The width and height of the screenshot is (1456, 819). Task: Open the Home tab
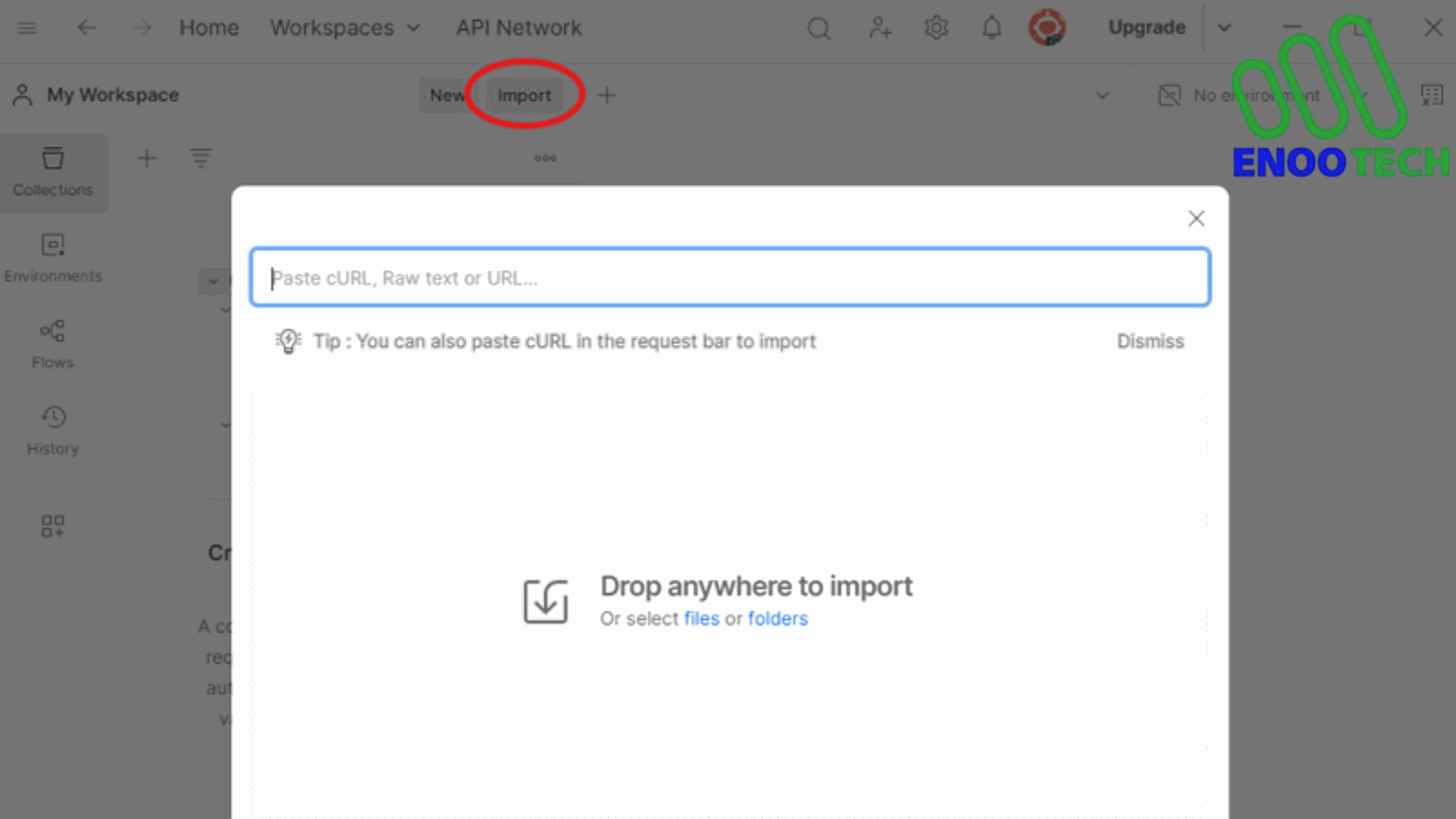point(209,28)
